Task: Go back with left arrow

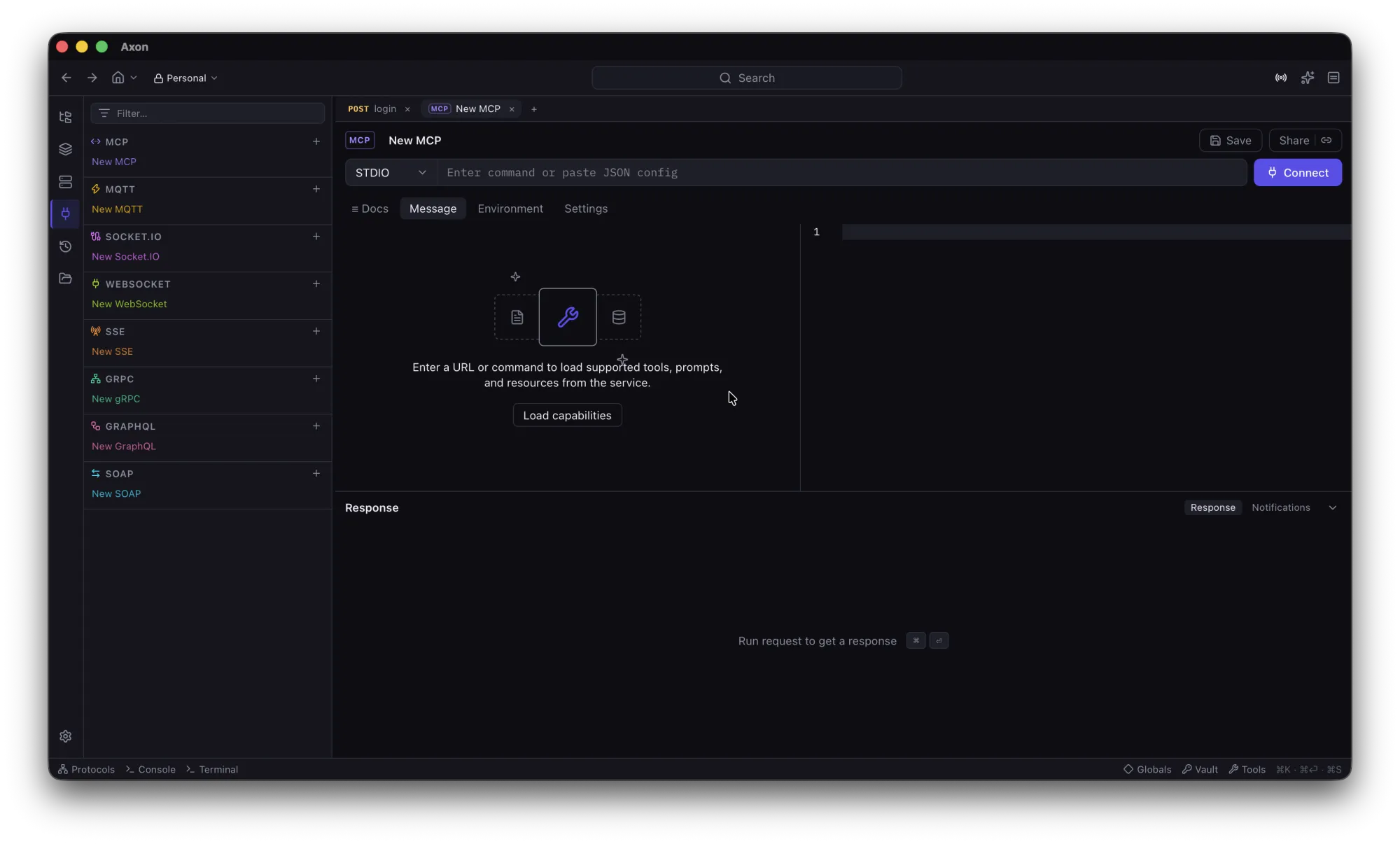Action: click(66, 78)
